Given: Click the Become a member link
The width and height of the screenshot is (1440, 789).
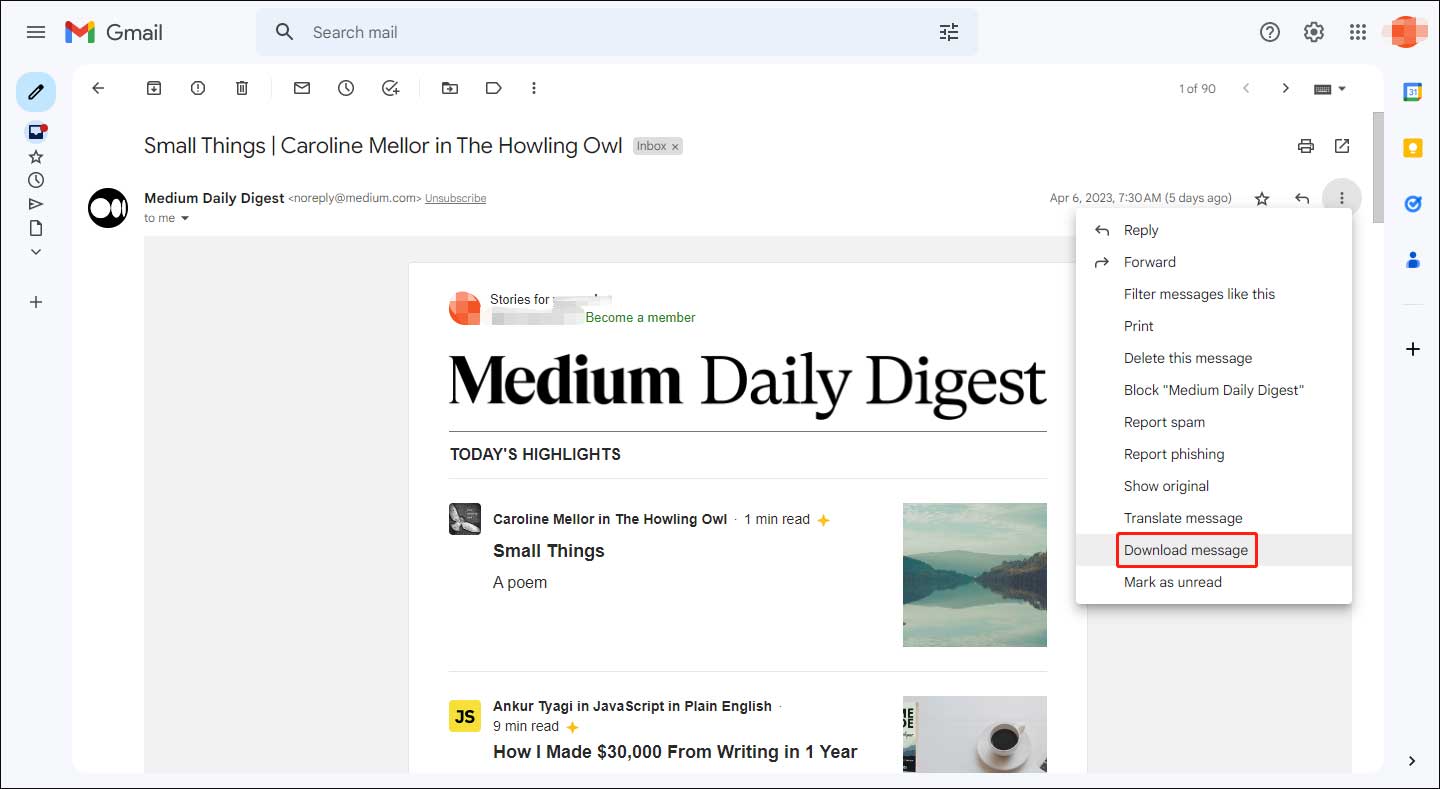Looking at the screenshot, I should coord(640,317).
